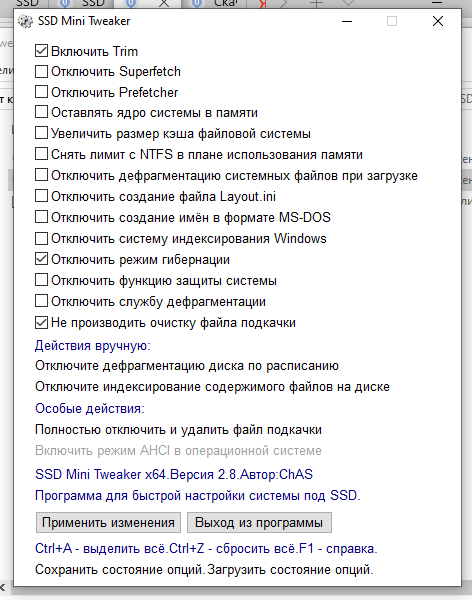Check Отключить систему индексирования Windows
Image resolution: width=472 pixels, height=600 pixels.
tap(41, 238)
